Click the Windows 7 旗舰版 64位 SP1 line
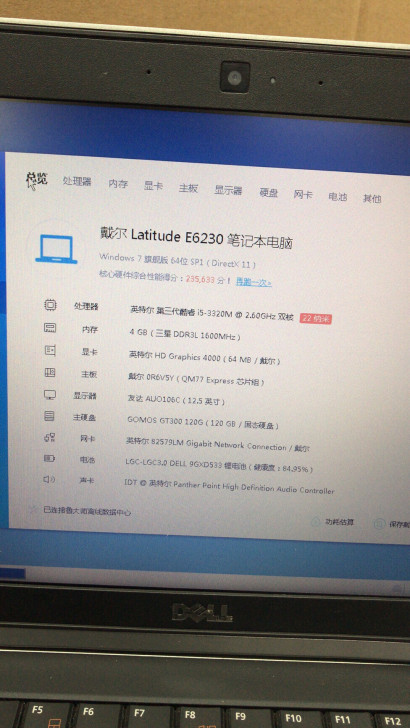The height and width of the screenshot is (728, 410). coord(177,260)
